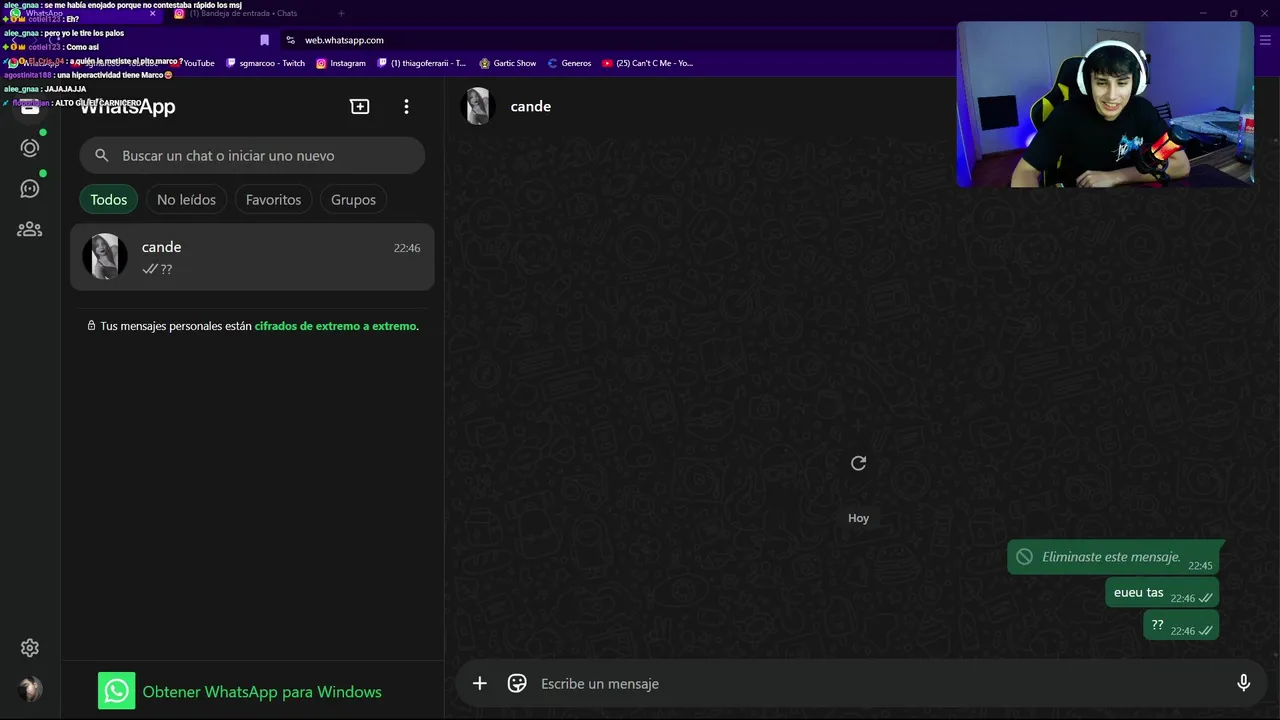Select the Todos filter tab
Viewport: 1280px width, 720px height.
(x=109, y=199)
